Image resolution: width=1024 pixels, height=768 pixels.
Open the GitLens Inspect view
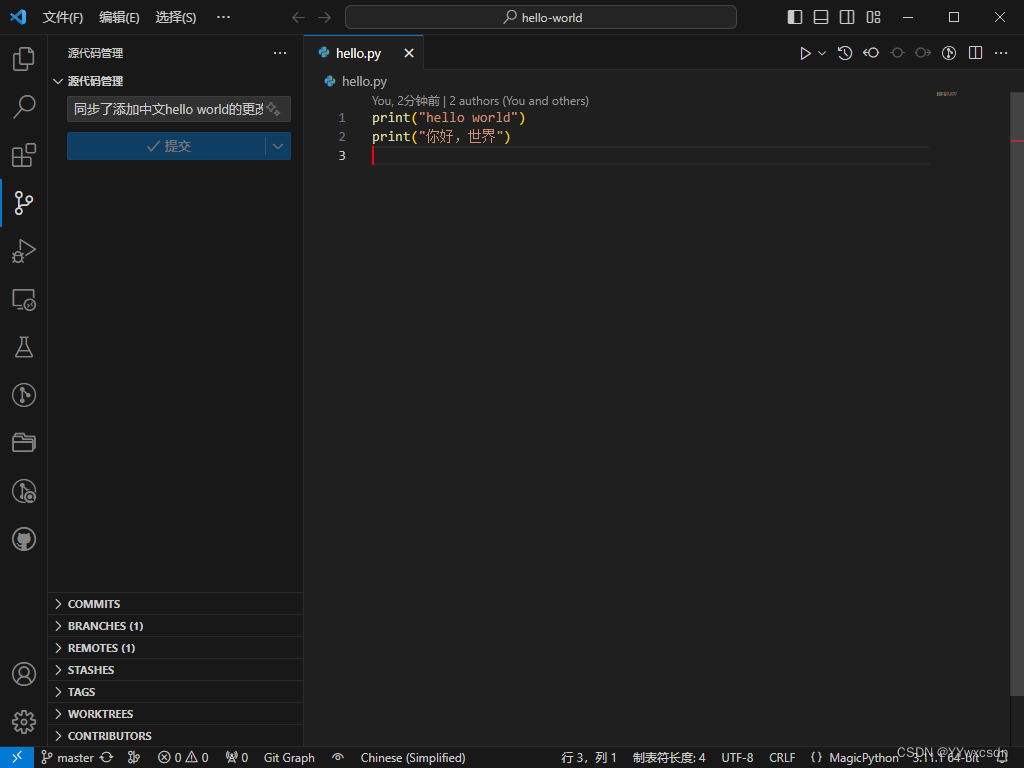coord(24,491)
